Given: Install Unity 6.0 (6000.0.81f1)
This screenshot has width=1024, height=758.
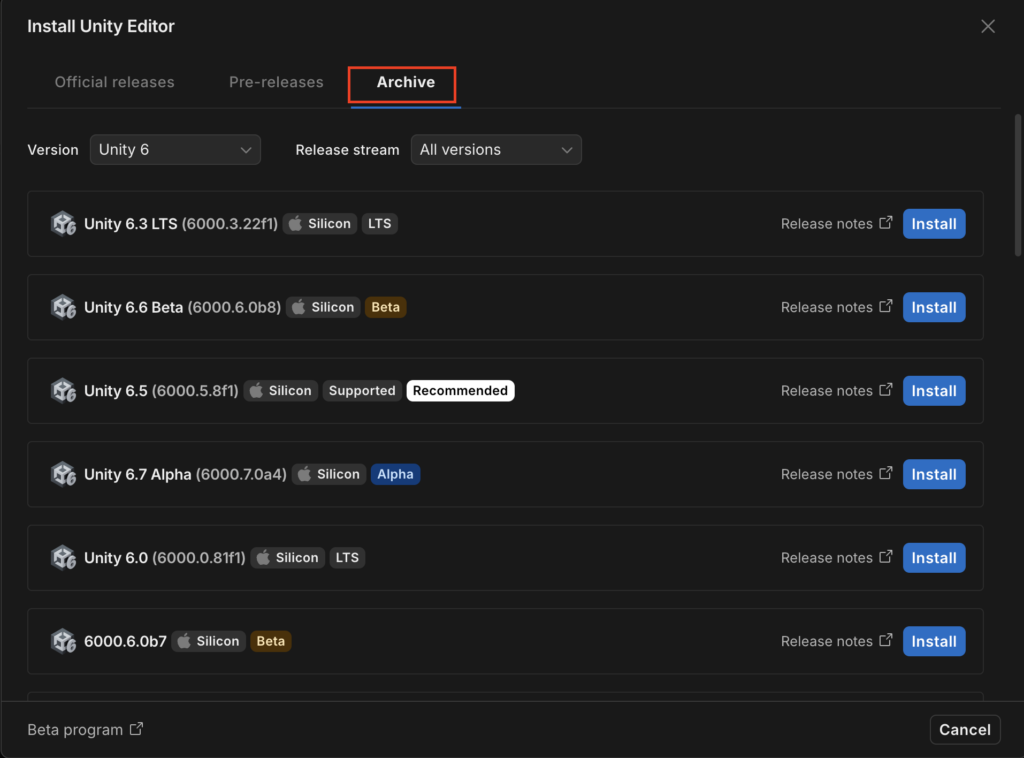Looking at the screenshot, I should [934, 558].
